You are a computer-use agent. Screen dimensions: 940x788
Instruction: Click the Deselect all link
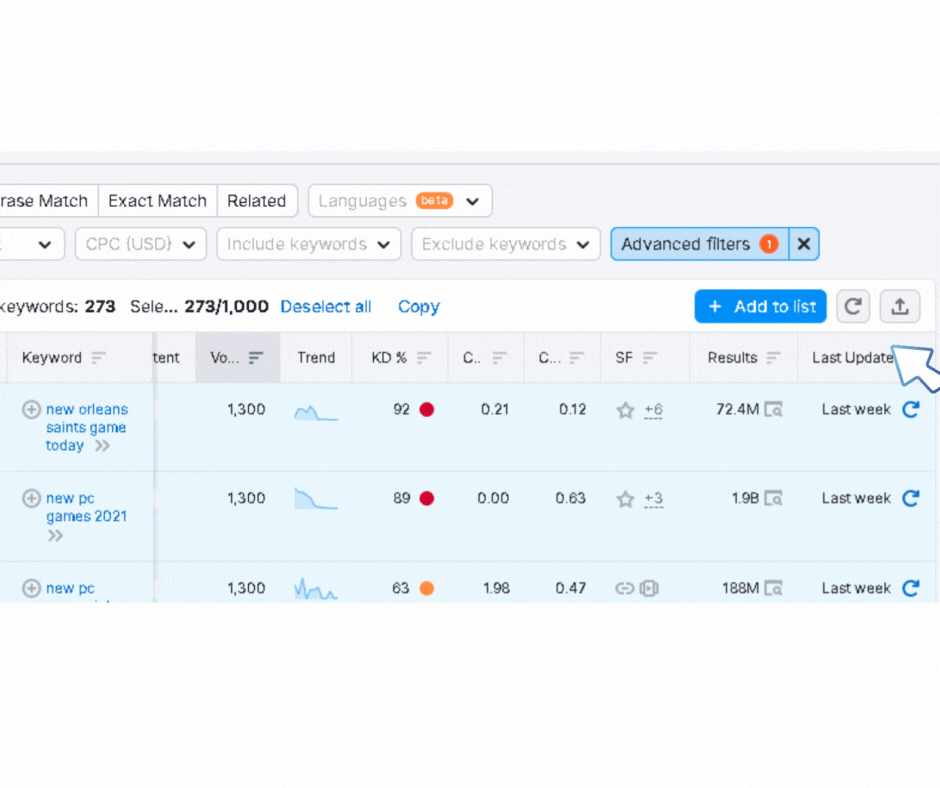coord(326,306)
